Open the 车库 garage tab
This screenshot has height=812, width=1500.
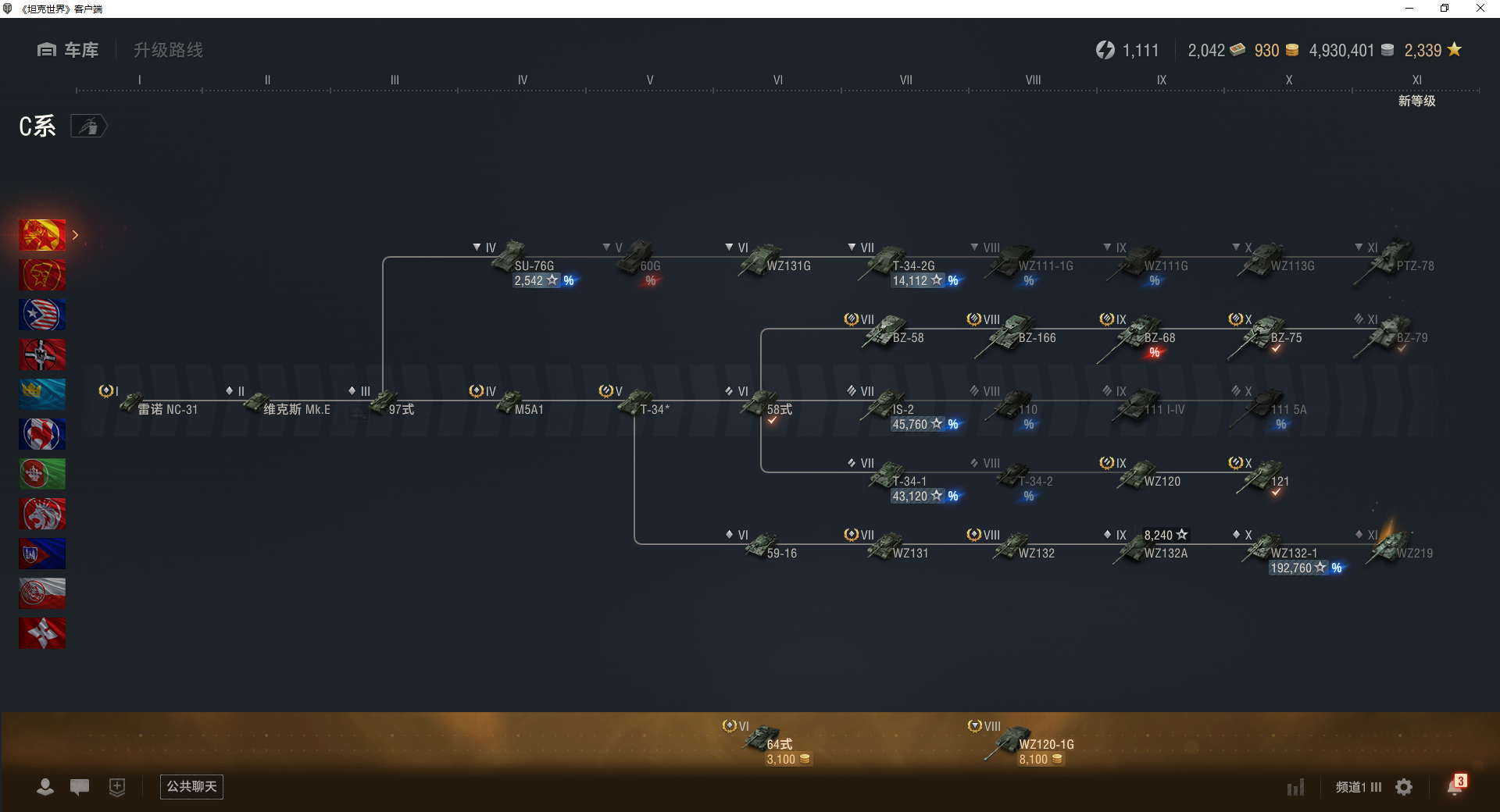68,50
